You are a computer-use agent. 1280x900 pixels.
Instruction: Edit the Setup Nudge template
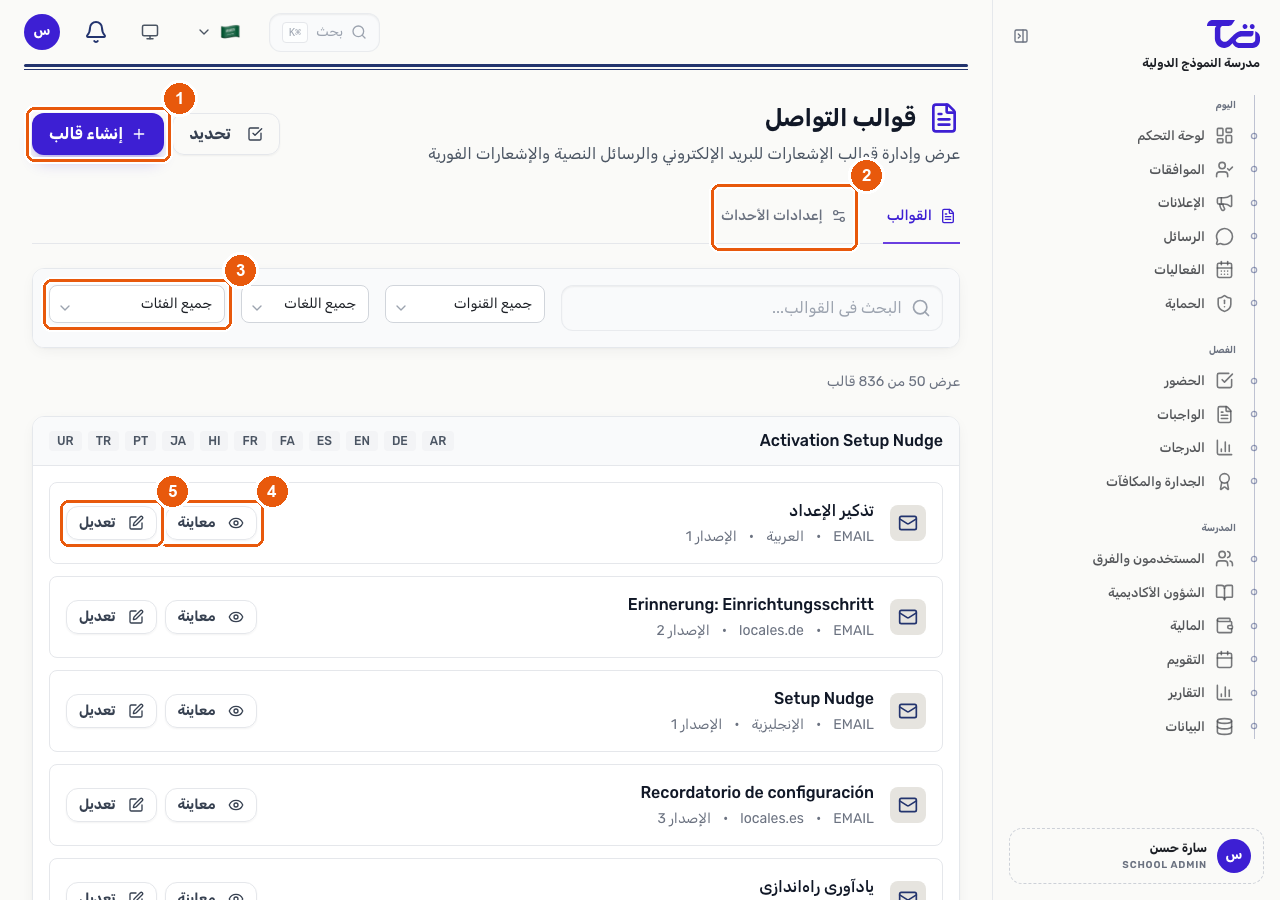[x=112, y=711]
